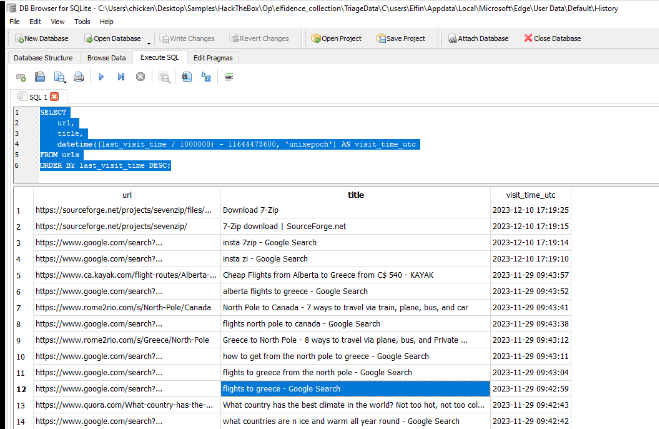Screen dimensions: 659x429
Task: Select the 'flights north pole to canada' cell
Action: pos(356,324)
